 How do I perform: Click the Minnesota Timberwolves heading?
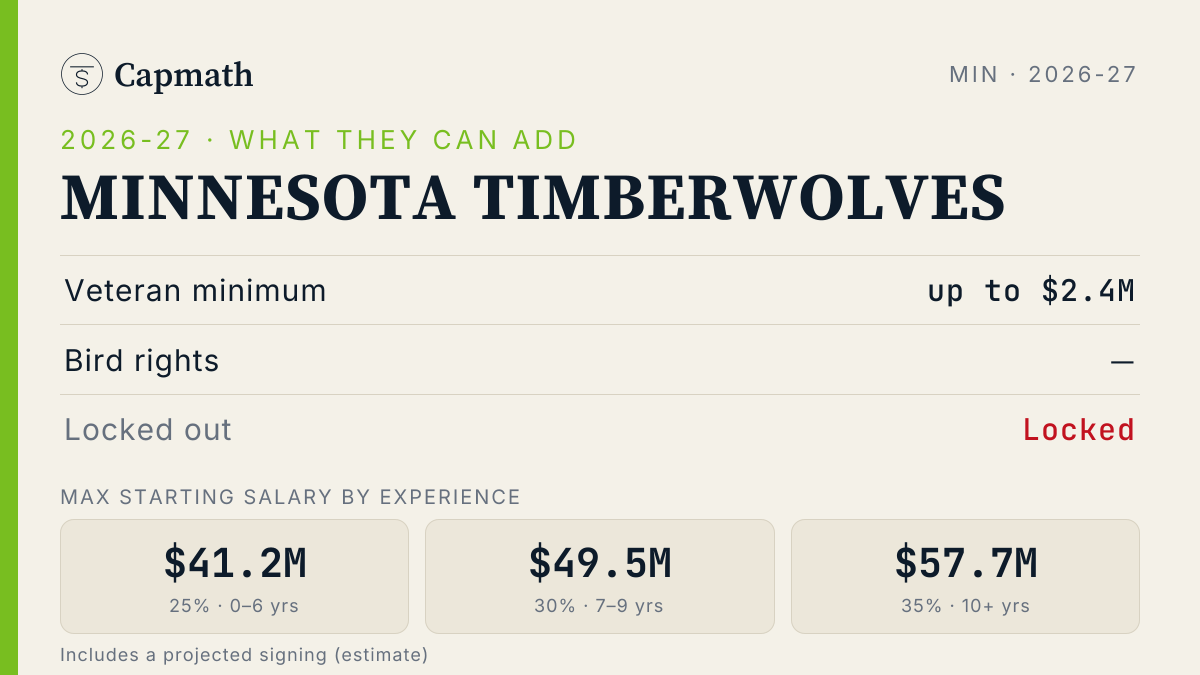533,198
